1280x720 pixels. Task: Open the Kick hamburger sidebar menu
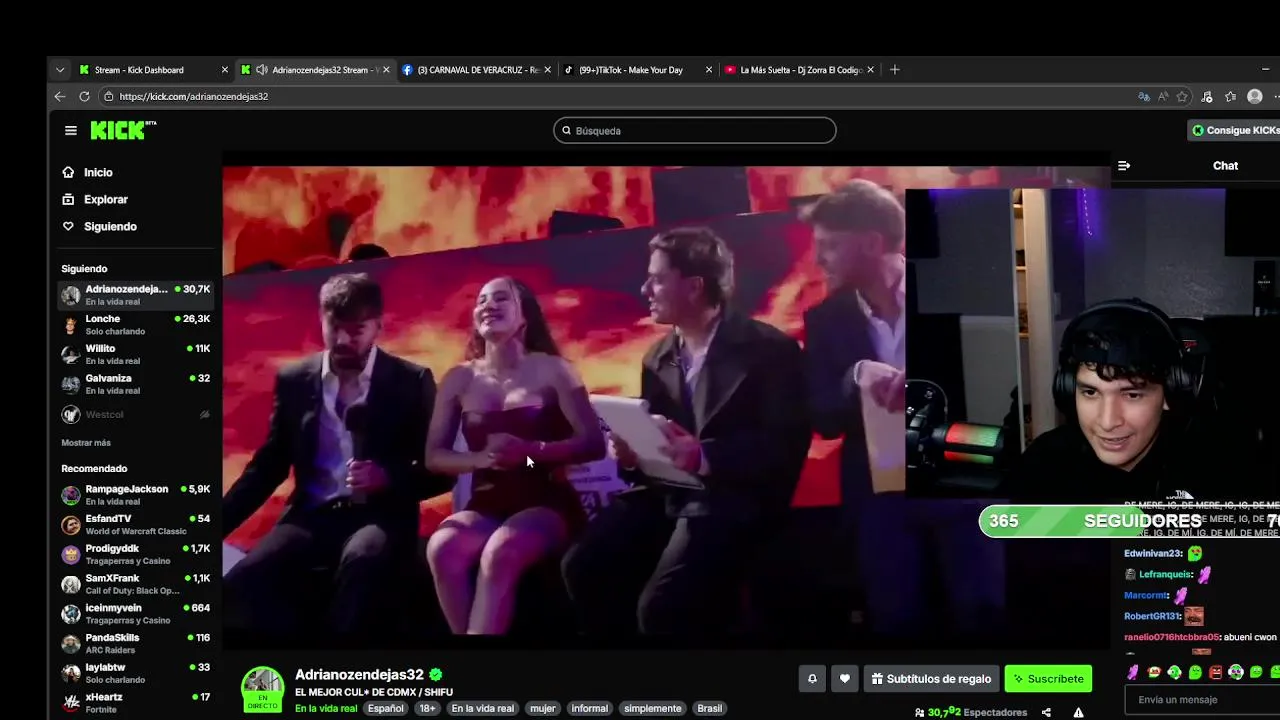coord(70,130)
